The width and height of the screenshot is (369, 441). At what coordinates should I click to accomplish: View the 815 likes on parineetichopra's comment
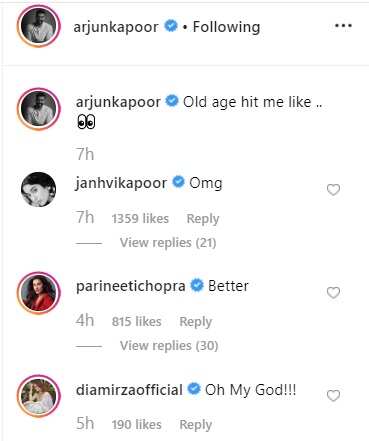(x=136, y=322)
